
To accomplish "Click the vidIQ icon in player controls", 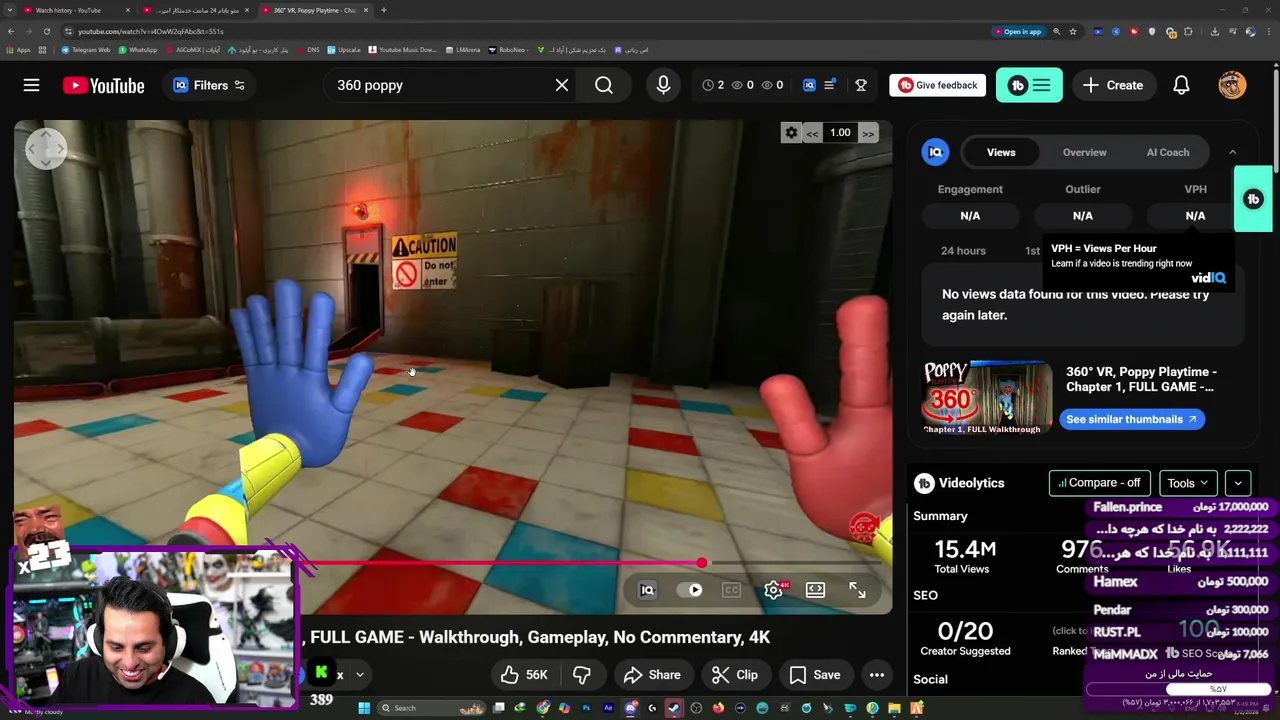I will point(647,590).
